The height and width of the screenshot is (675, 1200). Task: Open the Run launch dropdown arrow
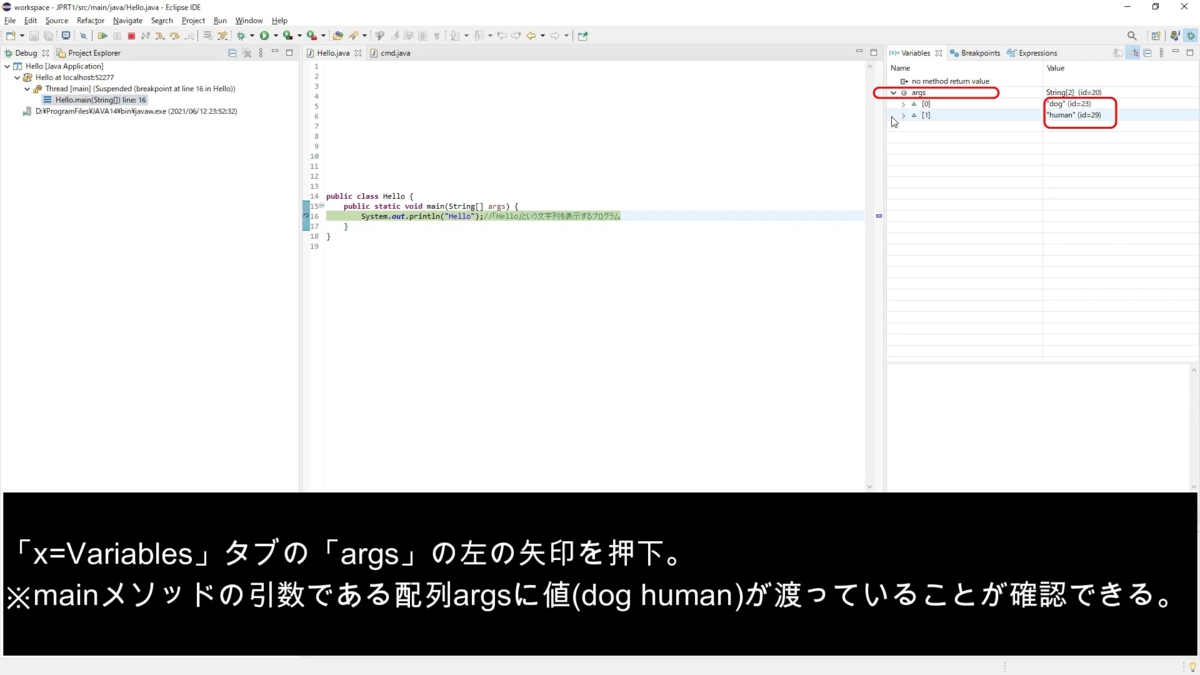pos(275,36)
